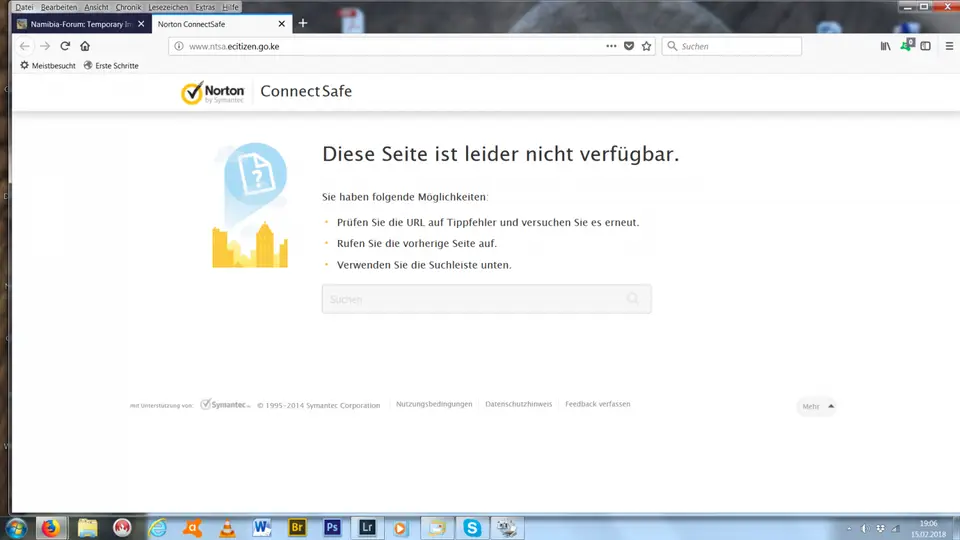Screen dimensions: 960x540
Task: Open Skype from taskbar
Action: (472, 528)
